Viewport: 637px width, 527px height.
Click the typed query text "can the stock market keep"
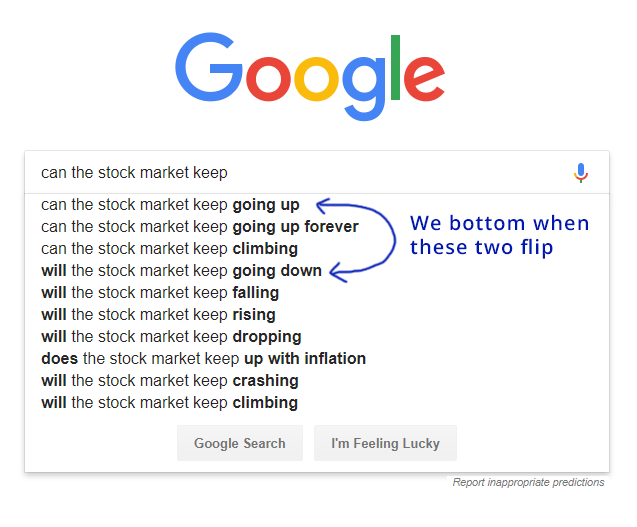click(x=134, y=173)
